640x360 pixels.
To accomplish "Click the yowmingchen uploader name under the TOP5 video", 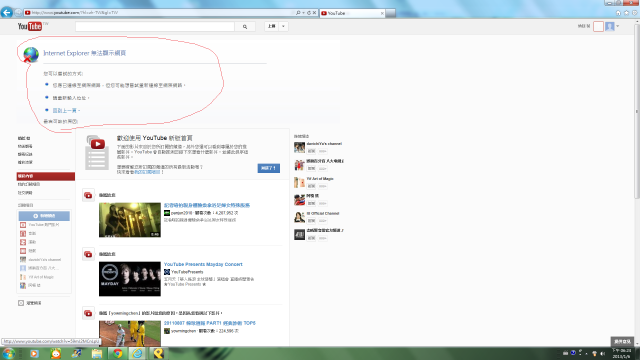I will click(183, 331).
